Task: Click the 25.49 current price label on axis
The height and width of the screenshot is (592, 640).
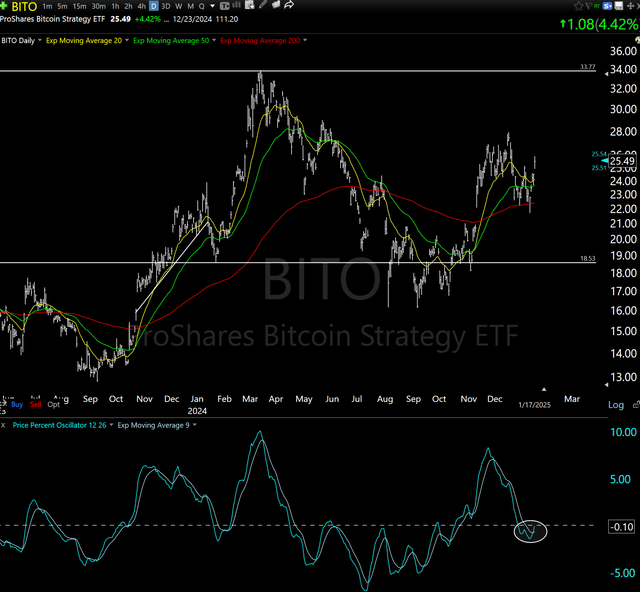Action: click(x=622, y=161)
